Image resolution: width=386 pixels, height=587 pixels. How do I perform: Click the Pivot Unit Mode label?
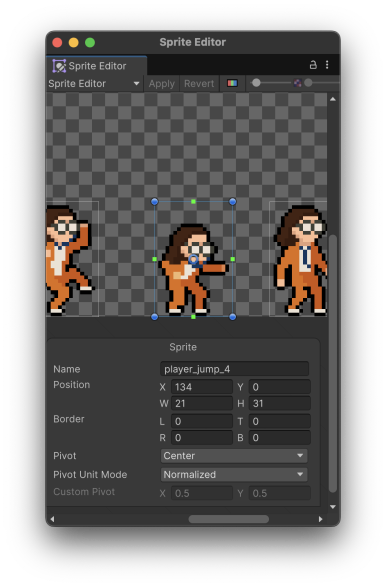click(x=90, y=475)
